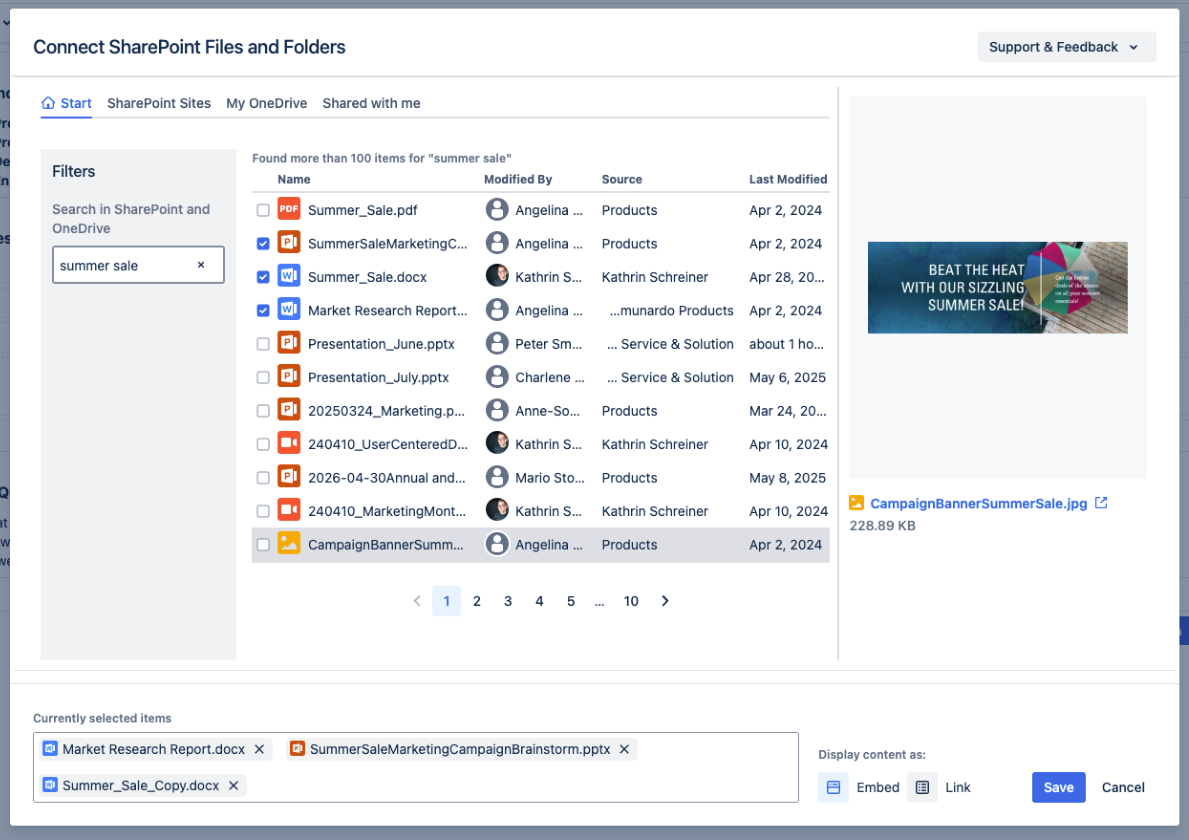Click Charlene avatar on Presentation_July row
The width and height of the screenshot is (1189, 840).
click(497, 376)
